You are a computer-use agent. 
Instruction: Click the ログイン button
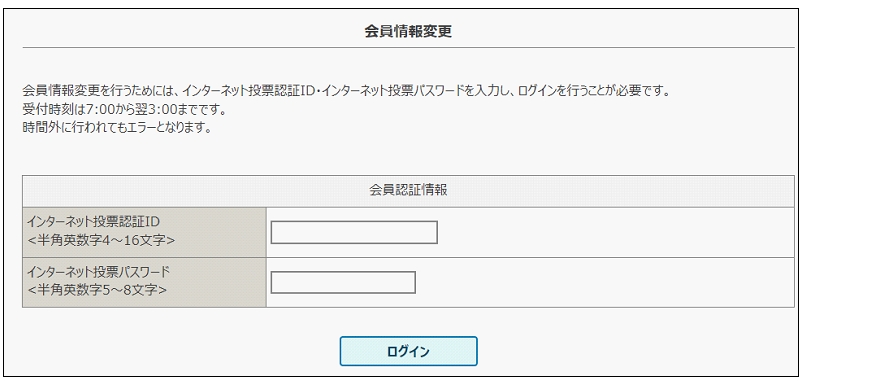(x=408, y=351)
